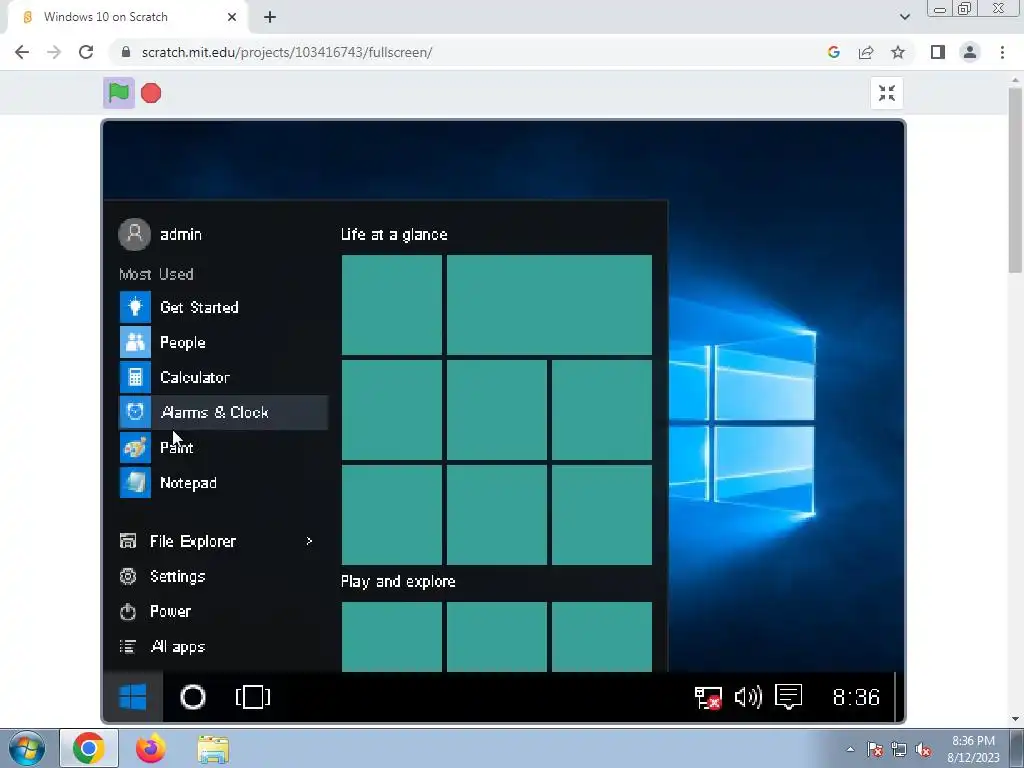
Task: Click the admin user avatar
Action: pos(135,234)
